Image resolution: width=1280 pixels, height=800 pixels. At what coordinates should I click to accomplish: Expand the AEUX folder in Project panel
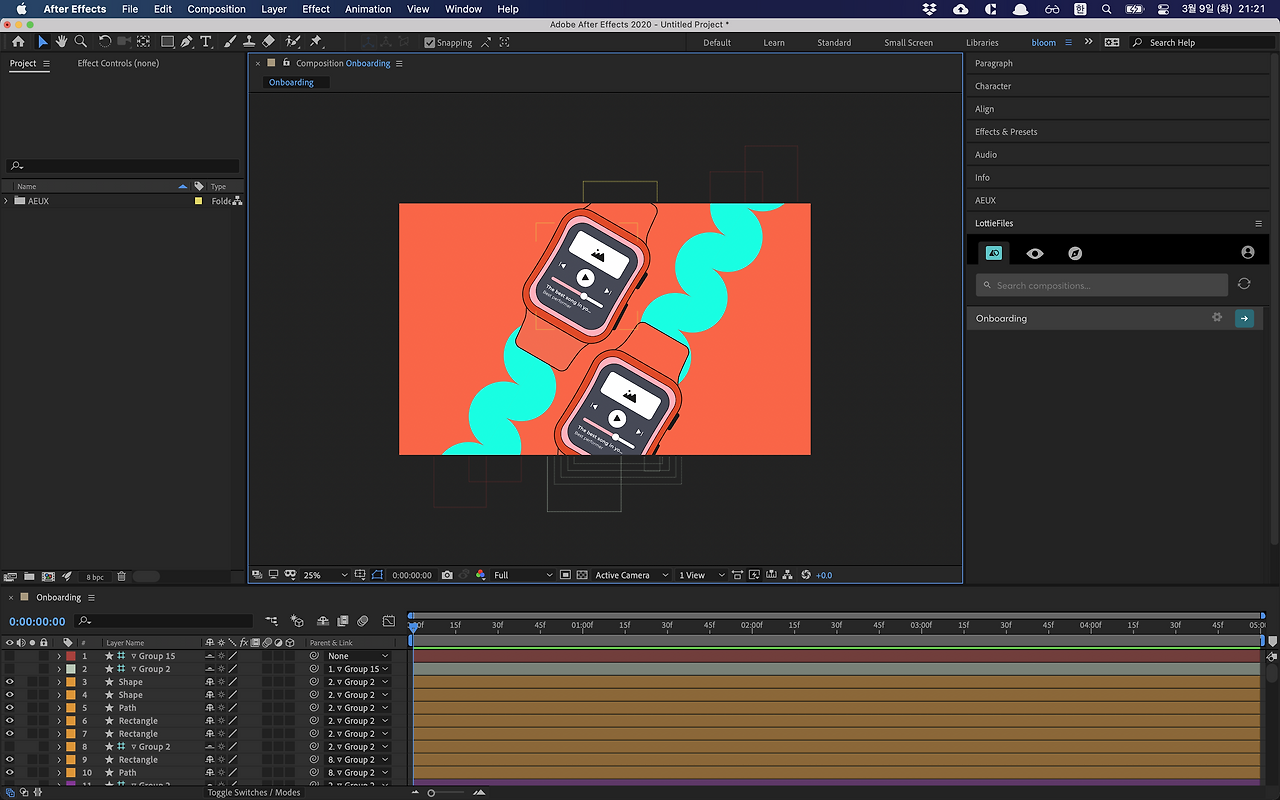click(x=7, y=201)
